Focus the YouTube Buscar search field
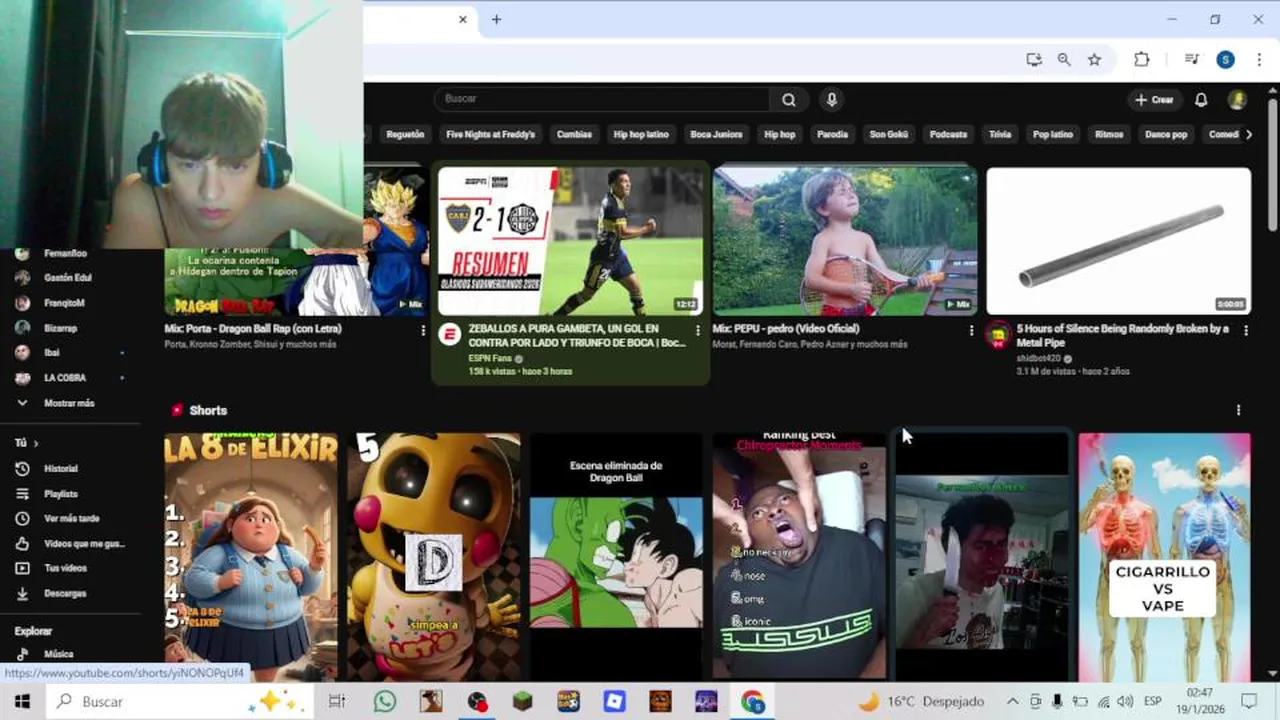 602,99
